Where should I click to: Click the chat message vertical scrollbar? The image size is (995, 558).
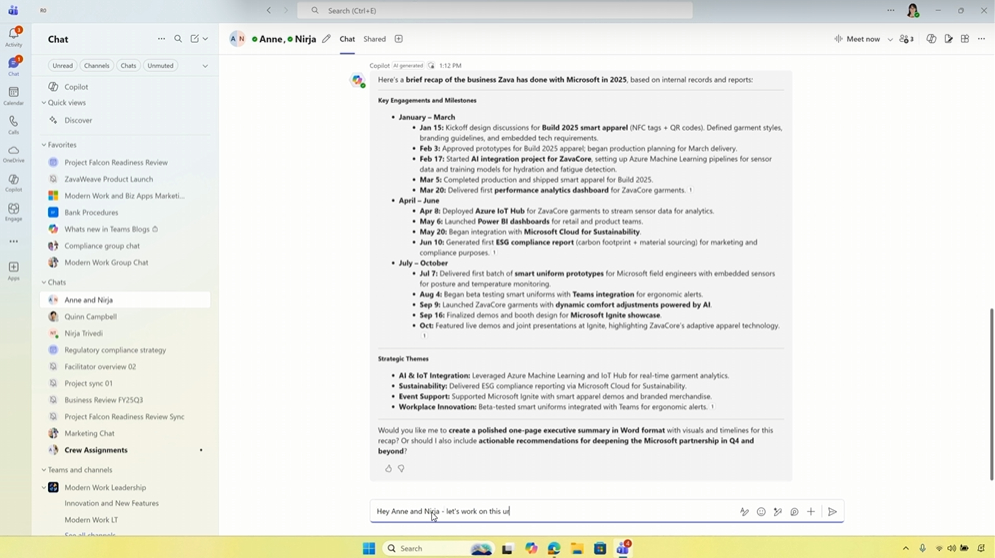point(991,394)
